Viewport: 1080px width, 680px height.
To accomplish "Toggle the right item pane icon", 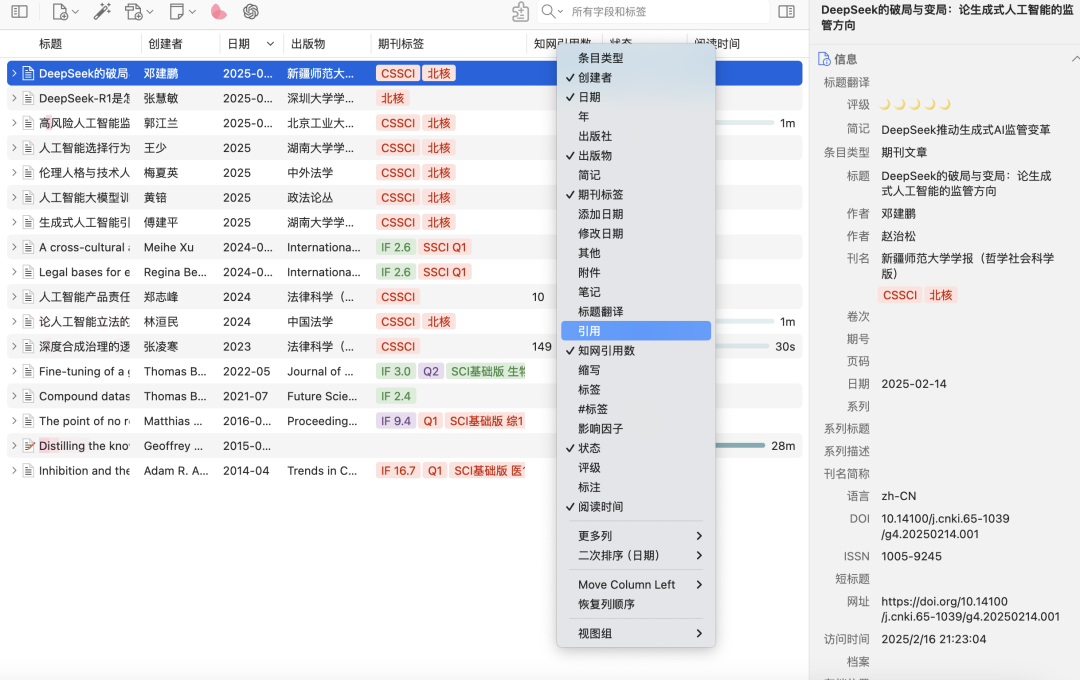I will (786, 12).
